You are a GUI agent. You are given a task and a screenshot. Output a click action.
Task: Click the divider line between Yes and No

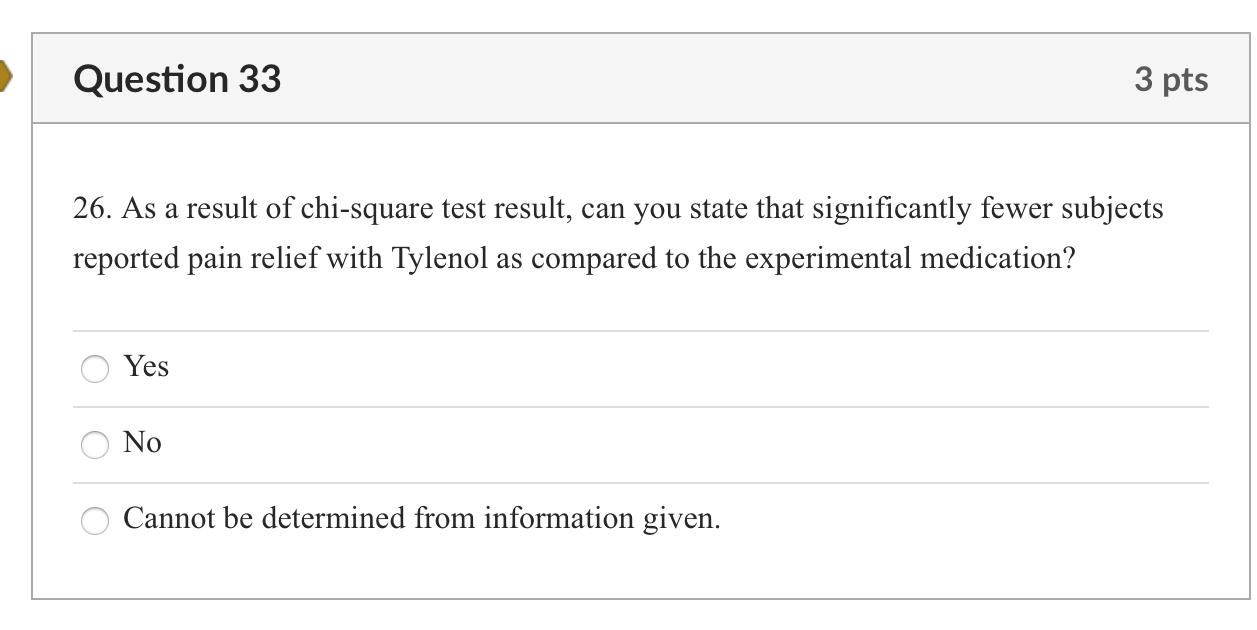(x=640, y=406)
